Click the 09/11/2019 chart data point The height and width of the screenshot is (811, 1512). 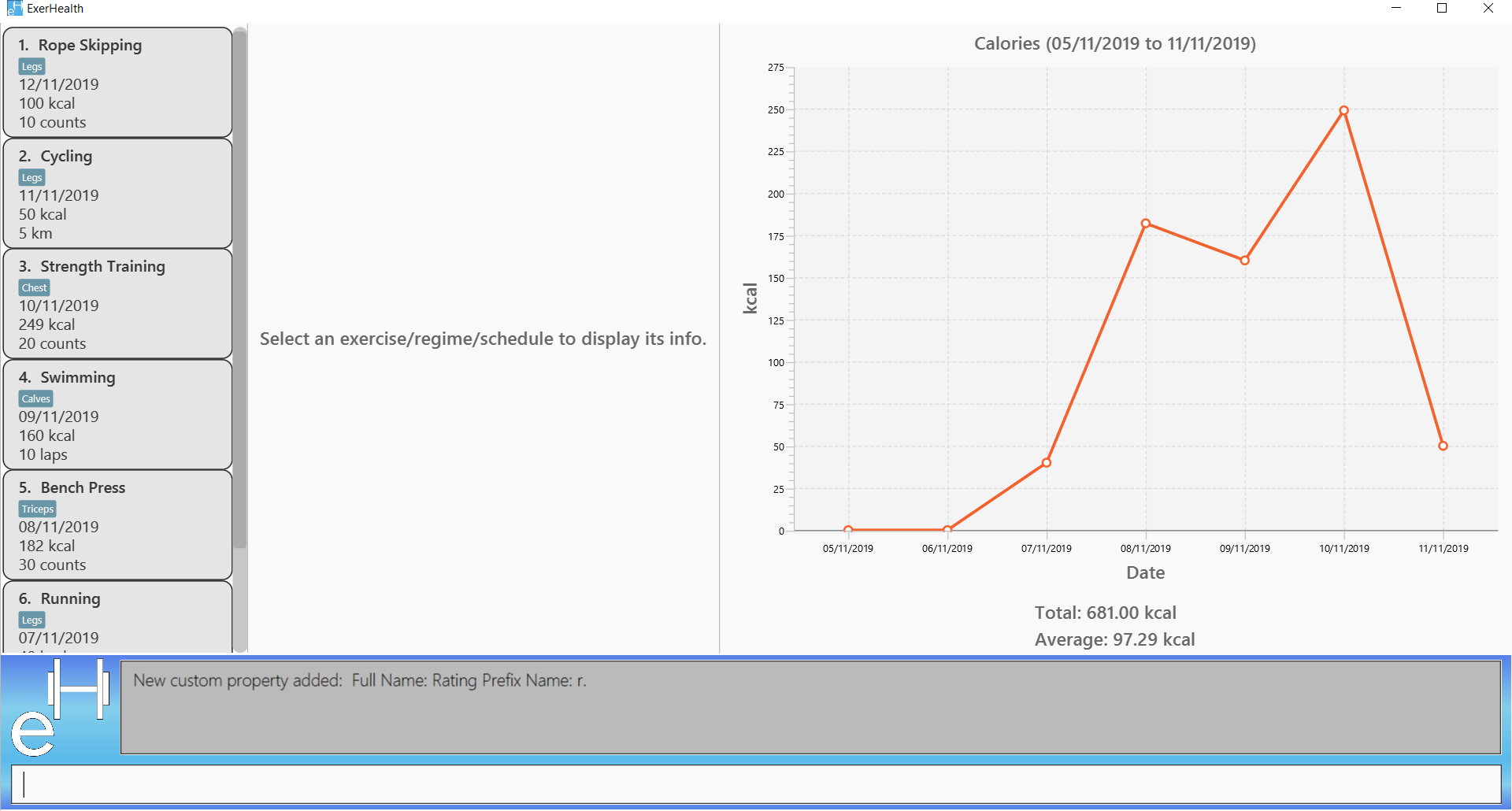coord(1245,261)
